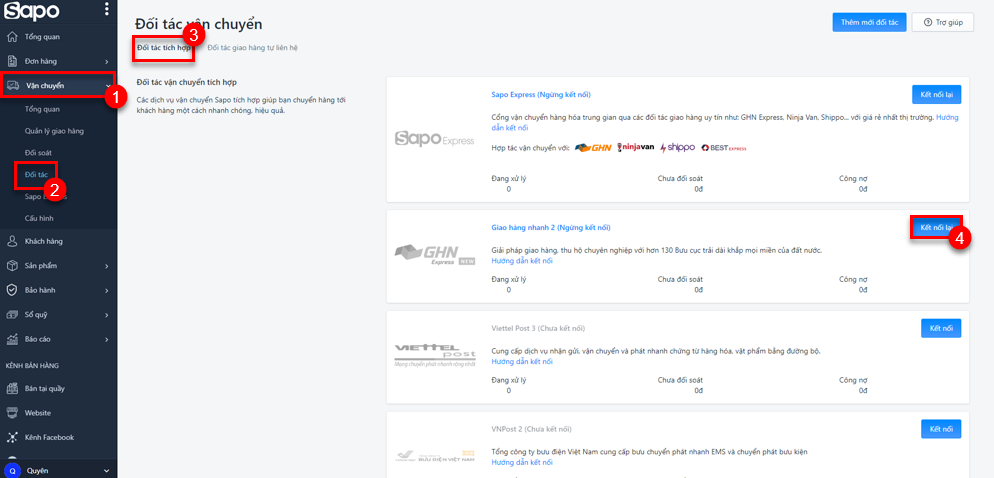Viewport: 994px width, 478px height.
Task: Click the Bảo hành shield icon
Action: [x=11, y=290]
